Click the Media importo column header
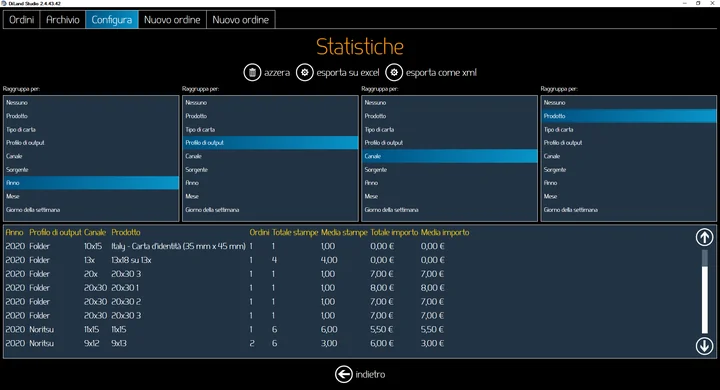720x390 pixels. (445, 232)
